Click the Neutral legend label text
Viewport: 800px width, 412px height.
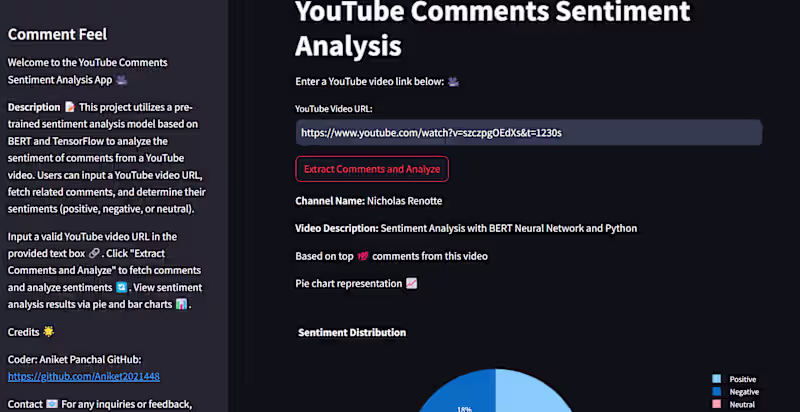click(x=742, y=404)
